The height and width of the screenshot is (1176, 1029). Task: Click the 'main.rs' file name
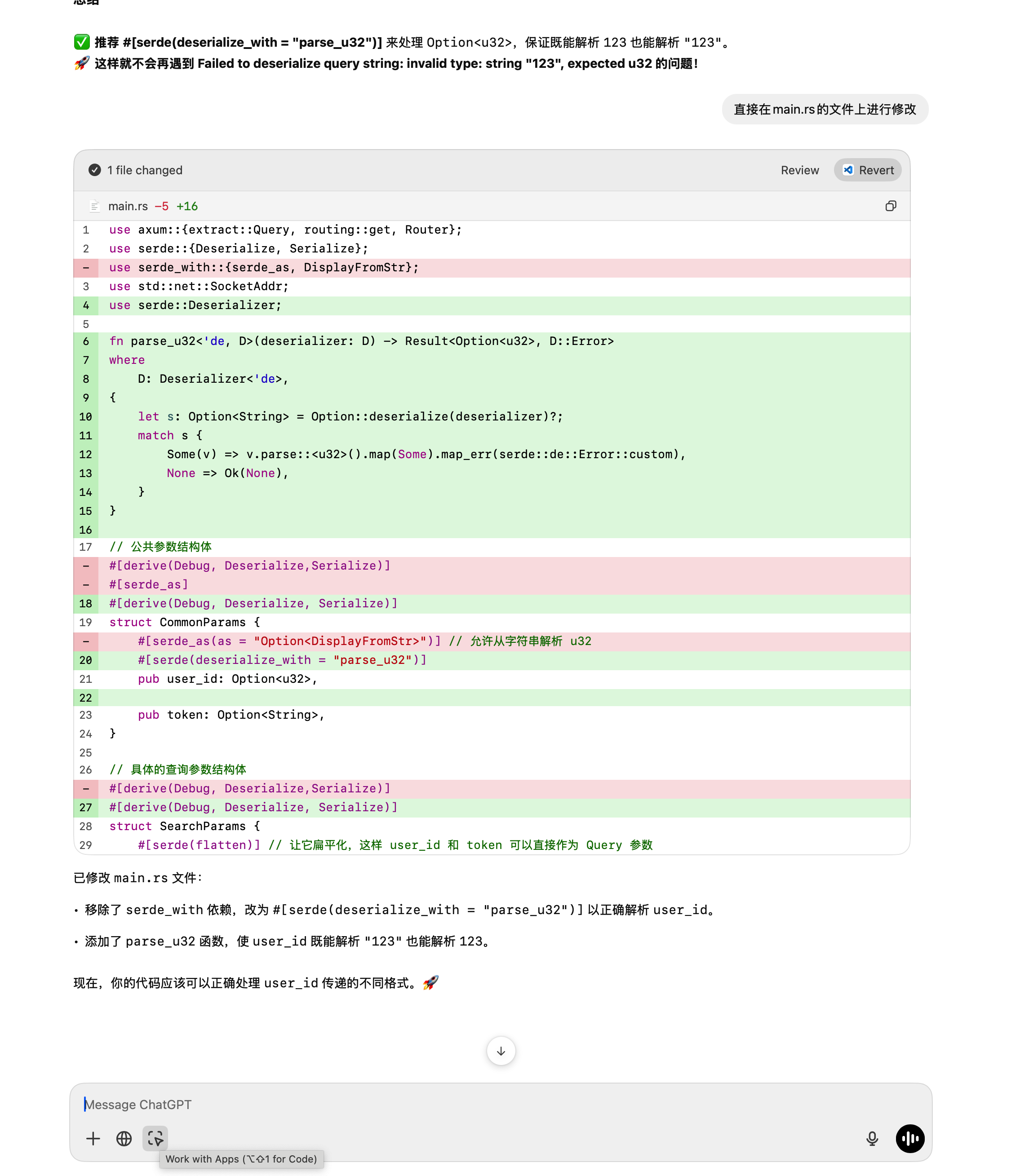128,206
